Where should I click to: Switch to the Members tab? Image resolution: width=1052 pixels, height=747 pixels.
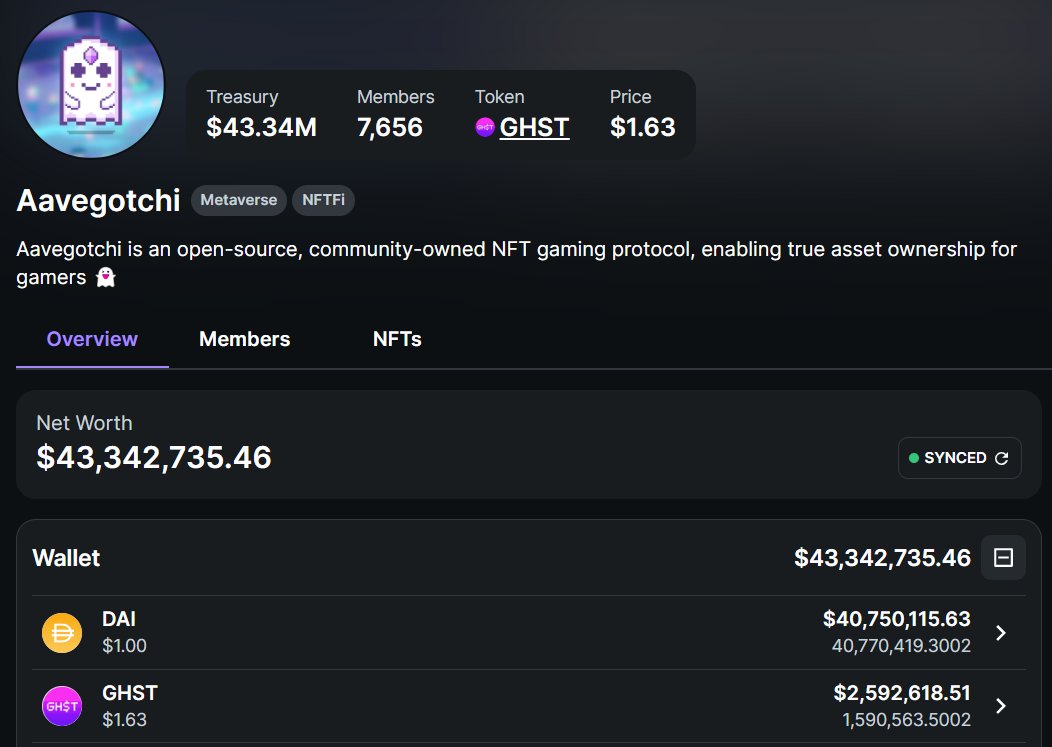click(245, 339)
